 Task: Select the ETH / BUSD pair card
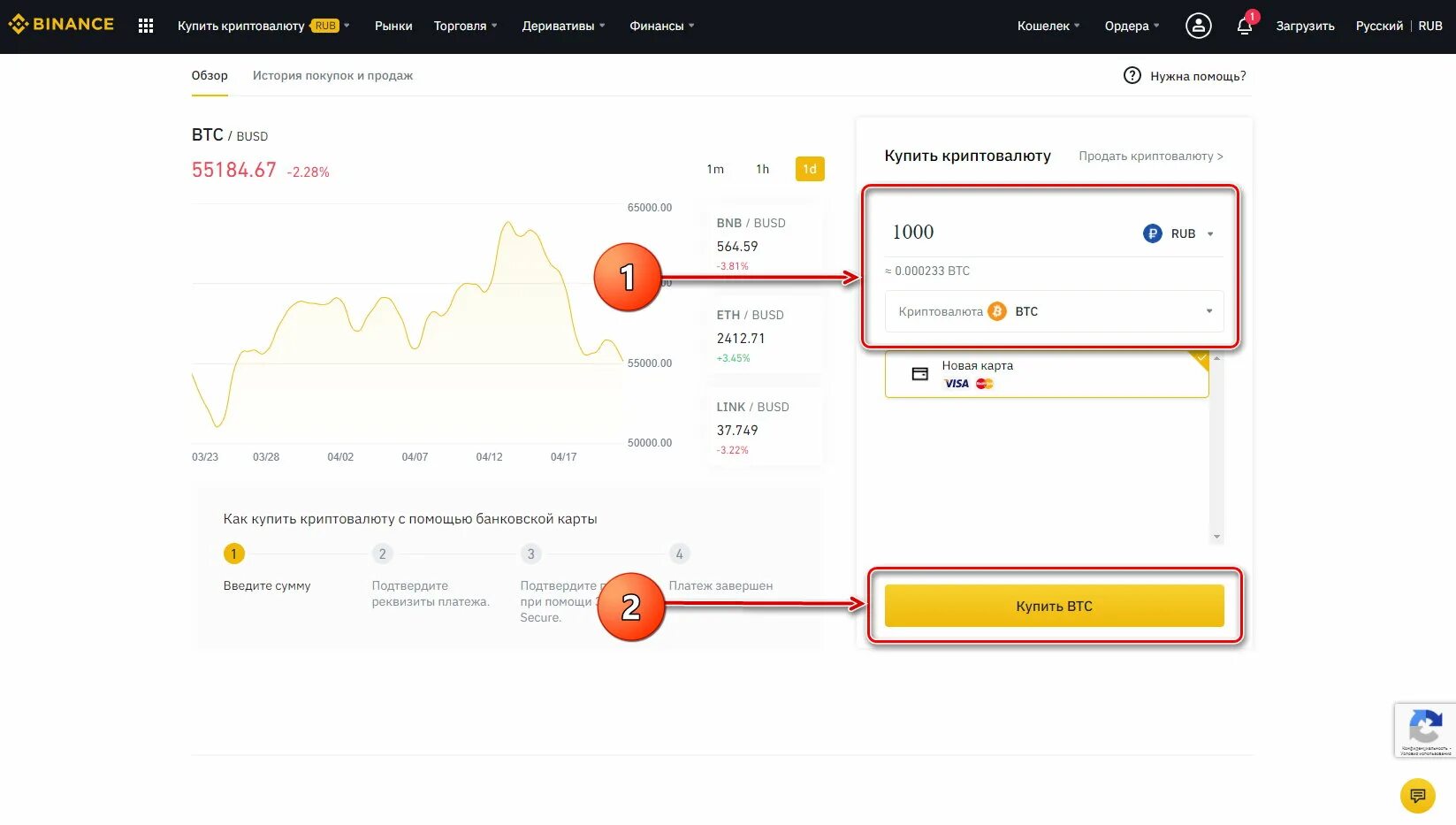pyautogui.click(x=765, y=337)
